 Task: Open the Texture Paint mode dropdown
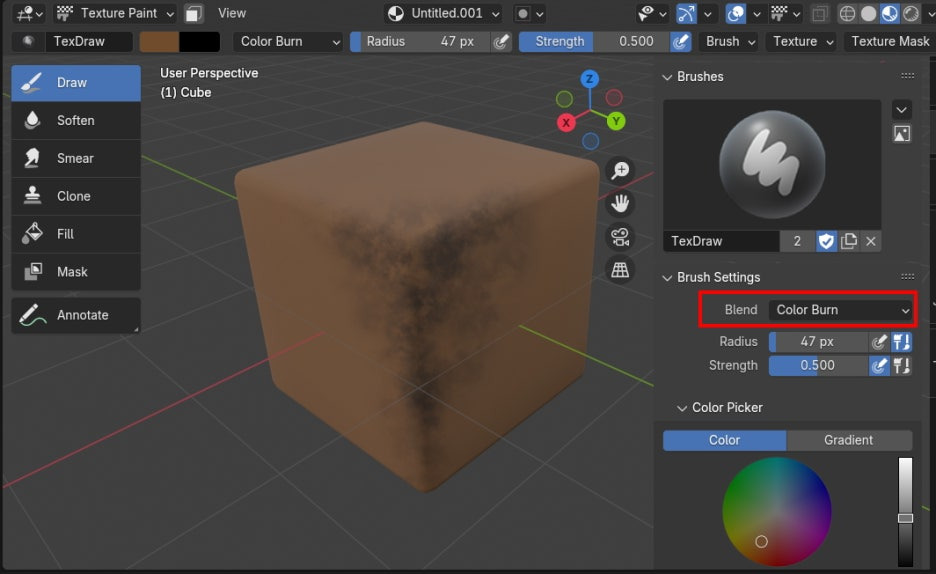tap(115, 13)
